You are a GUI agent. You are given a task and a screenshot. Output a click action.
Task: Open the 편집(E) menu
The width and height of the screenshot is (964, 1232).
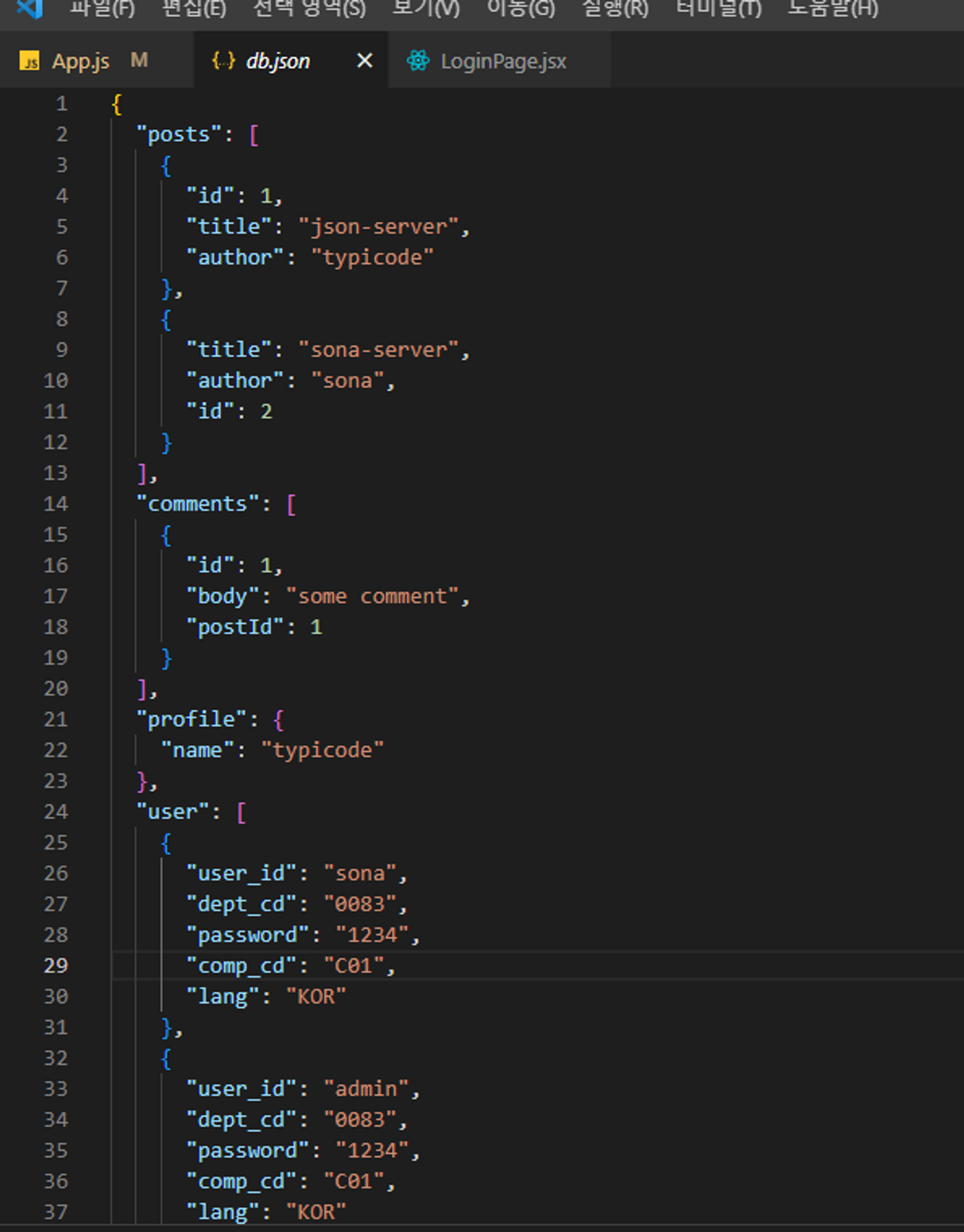[x=194, y=9]
